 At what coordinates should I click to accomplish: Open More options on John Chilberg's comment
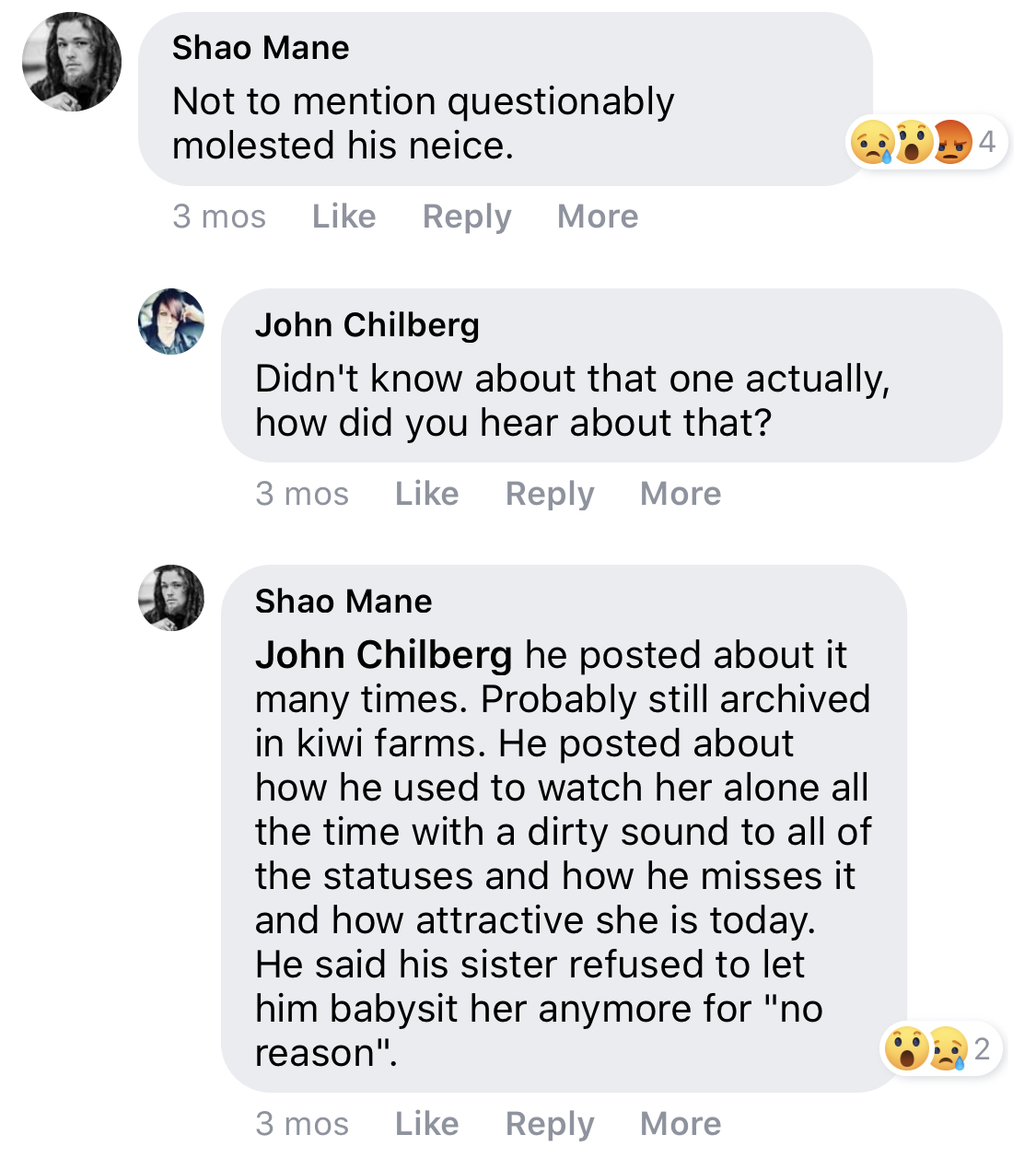coord(681,494)
